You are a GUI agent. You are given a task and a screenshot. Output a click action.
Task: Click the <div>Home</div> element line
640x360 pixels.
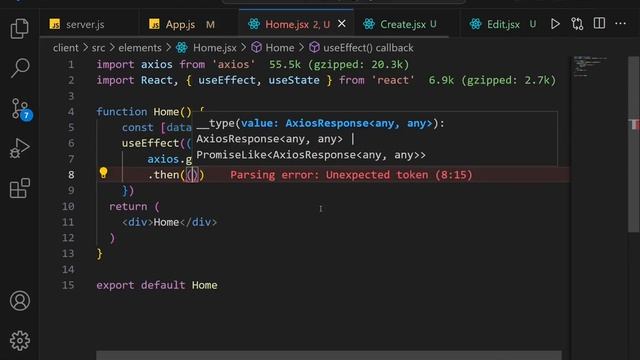(169, 222)
